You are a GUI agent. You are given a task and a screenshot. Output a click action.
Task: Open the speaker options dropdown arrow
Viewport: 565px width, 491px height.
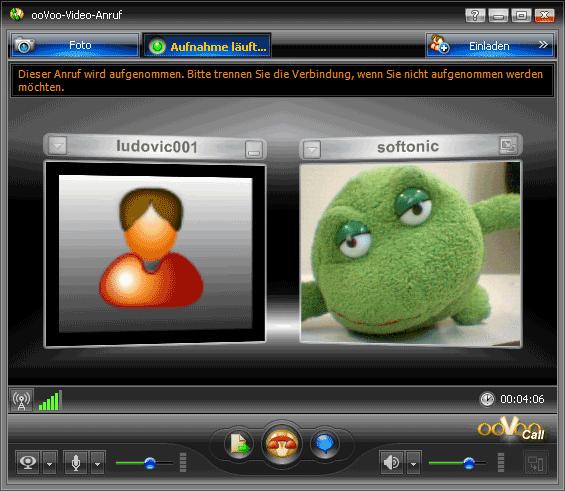(414, 463)
